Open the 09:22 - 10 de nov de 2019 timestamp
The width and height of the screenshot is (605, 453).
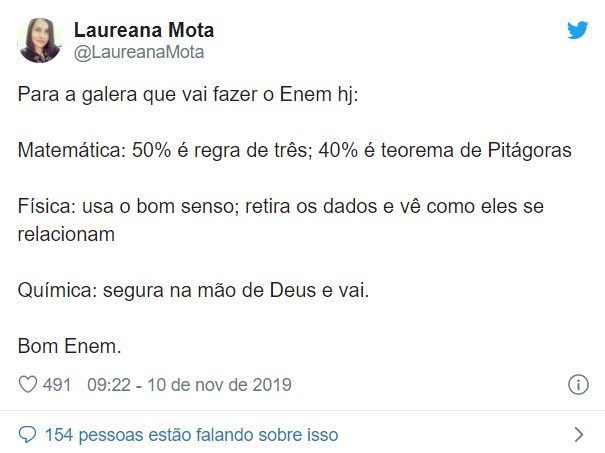pos(189,385)
